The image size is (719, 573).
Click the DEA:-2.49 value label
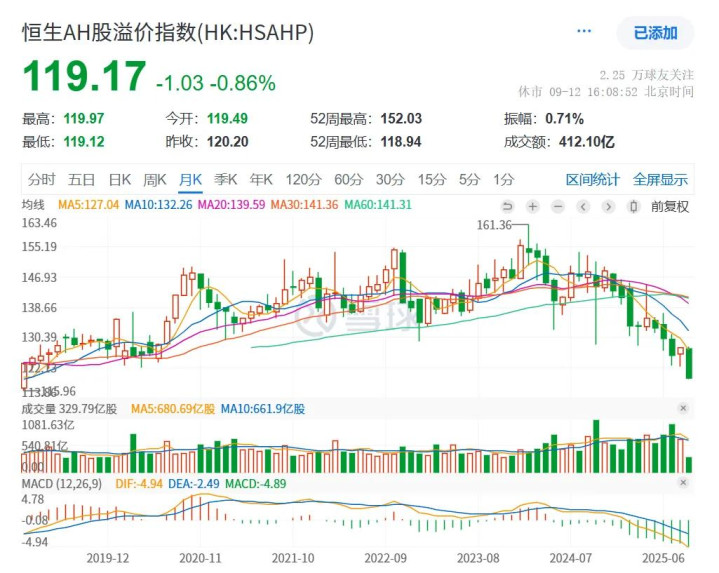click(x=194, y=484)
